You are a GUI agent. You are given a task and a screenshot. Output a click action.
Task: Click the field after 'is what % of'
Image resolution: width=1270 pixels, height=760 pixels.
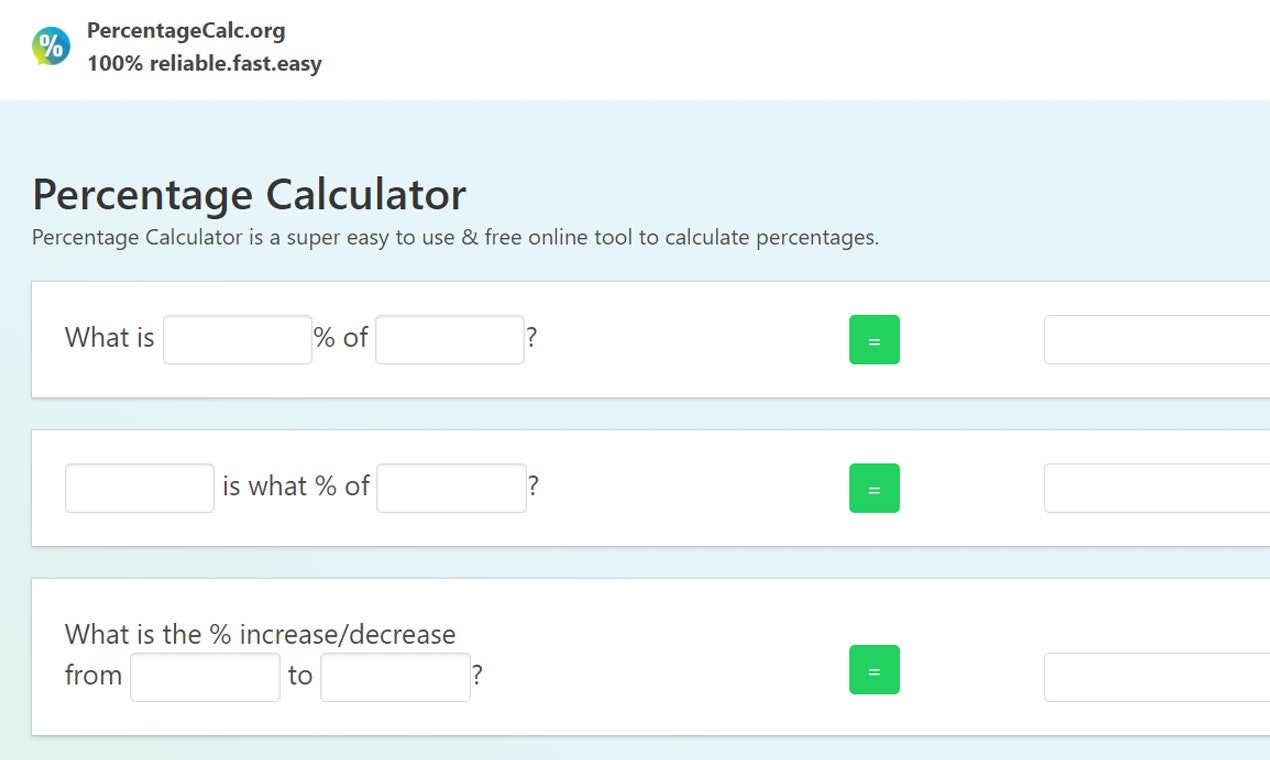(450, 487)
